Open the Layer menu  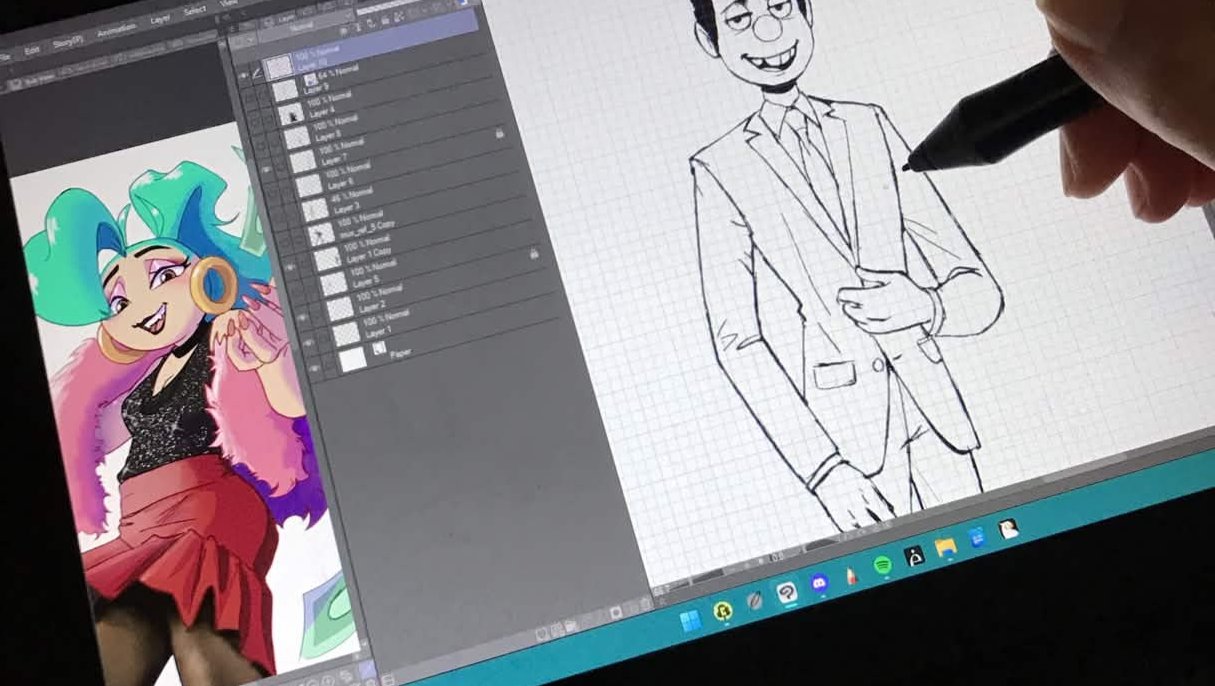tap(160, 19)
